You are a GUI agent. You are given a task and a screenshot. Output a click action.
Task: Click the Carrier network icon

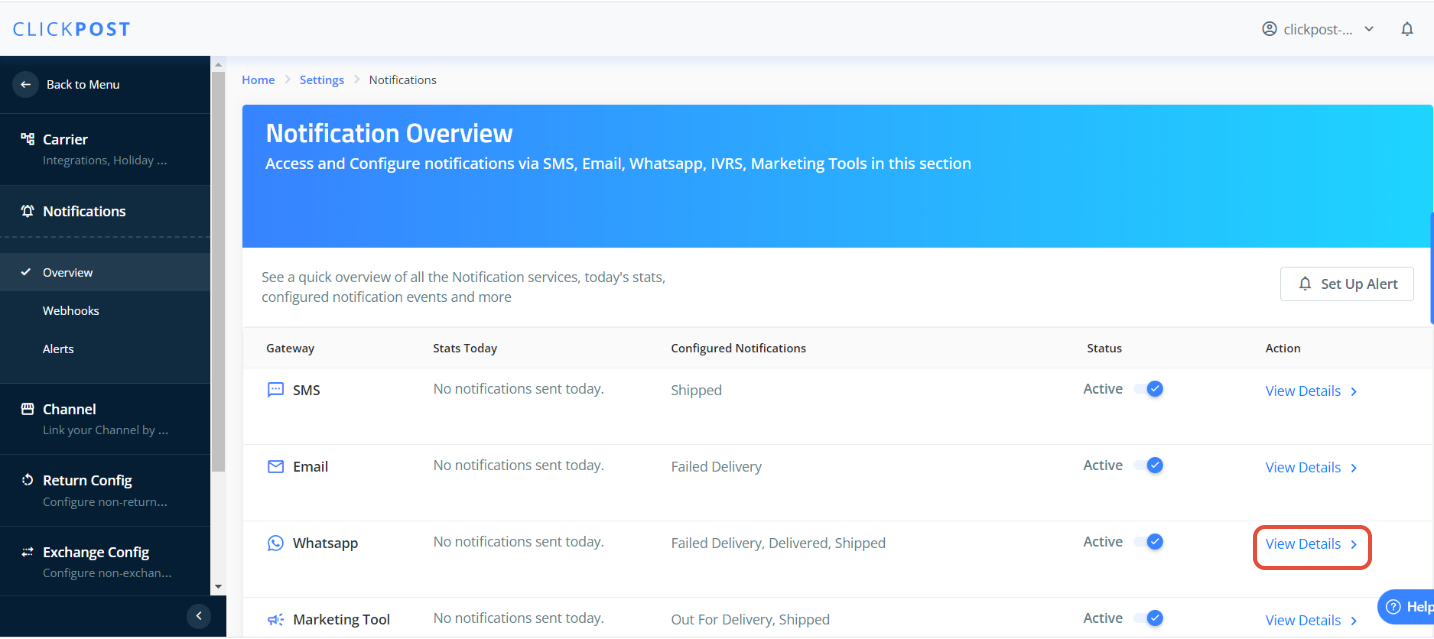pyautogui.click(x=28, y=139)
